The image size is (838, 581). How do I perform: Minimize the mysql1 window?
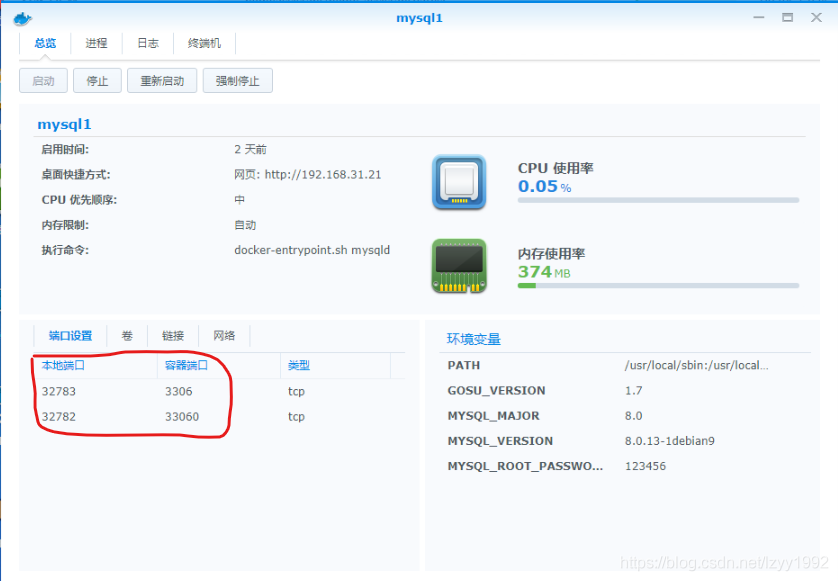pyautogui.click(x=759, y=18)
